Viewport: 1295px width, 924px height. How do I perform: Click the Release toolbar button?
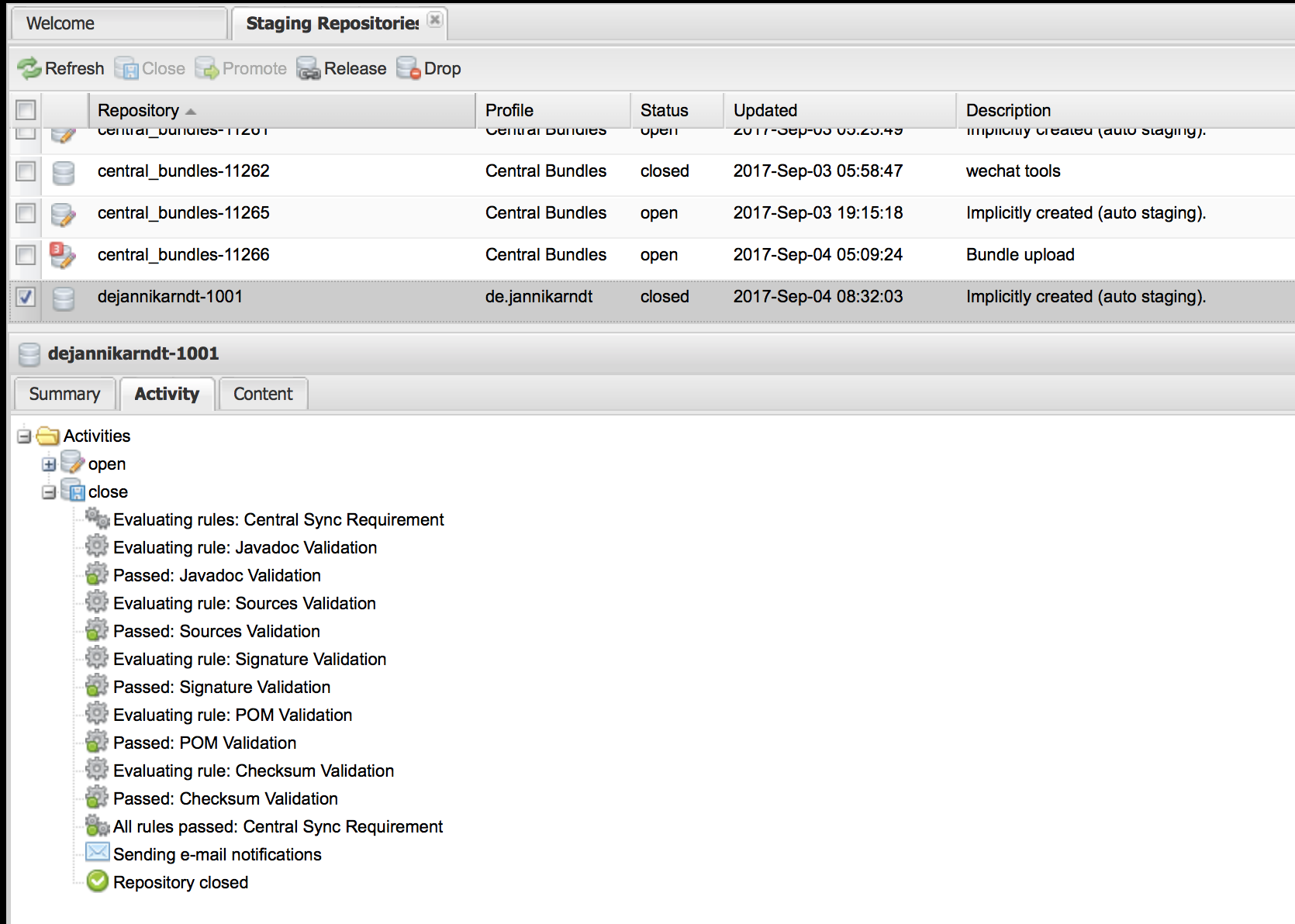click(x=341, y=68)
